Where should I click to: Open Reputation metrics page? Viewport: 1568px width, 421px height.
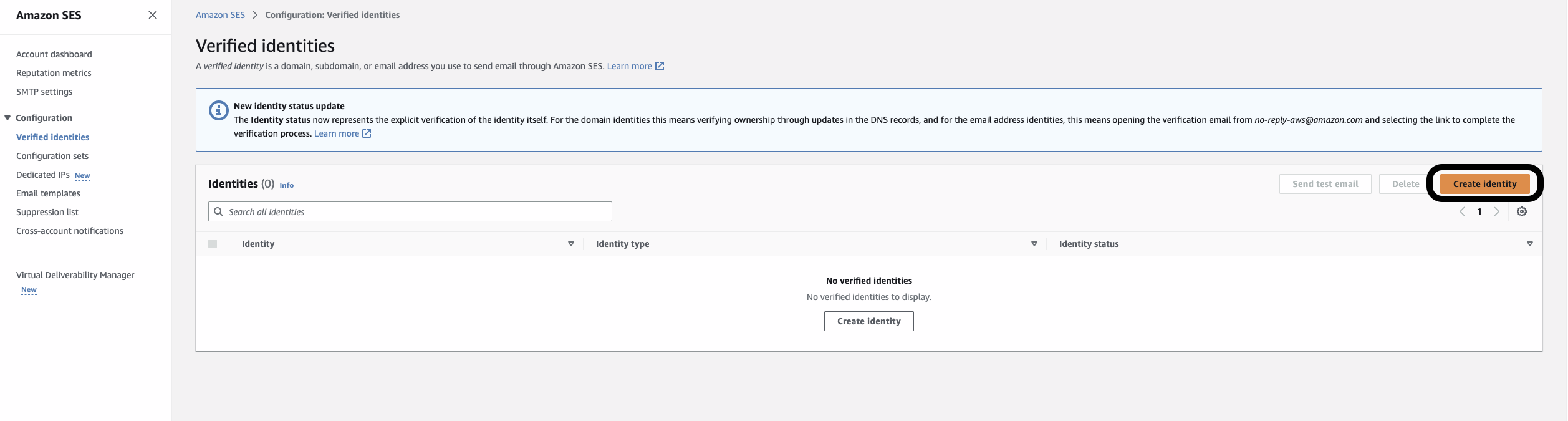(54, 73)
